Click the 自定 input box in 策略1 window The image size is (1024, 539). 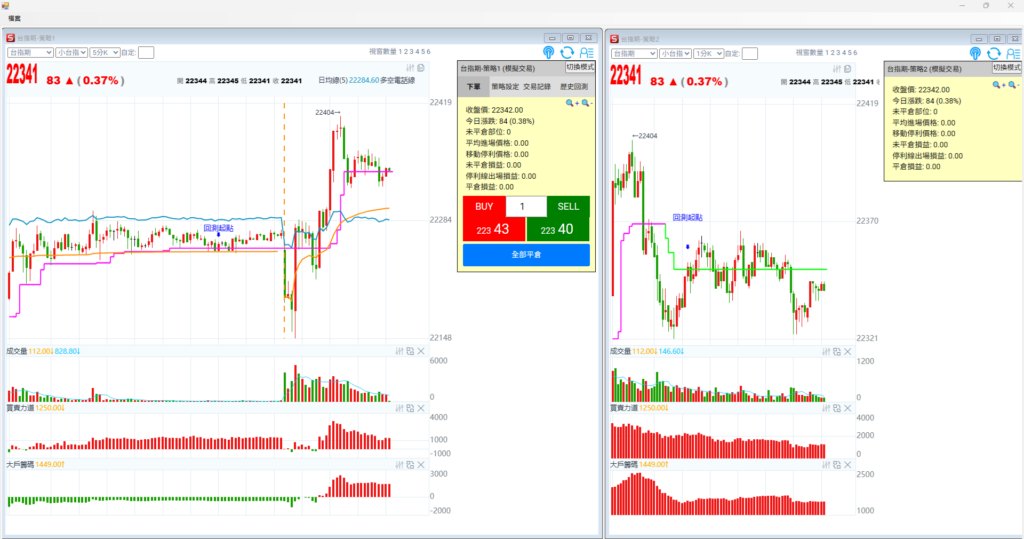pyautogui.click(x=146, y=52)
